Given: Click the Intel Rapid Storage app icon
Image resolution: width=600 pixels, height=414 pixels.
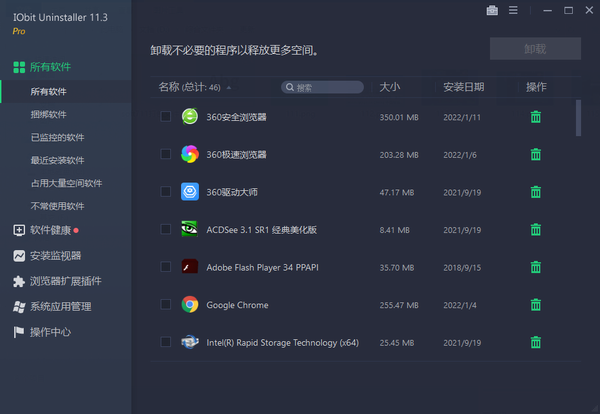Looking at the screenshot, I should point(190,342).
